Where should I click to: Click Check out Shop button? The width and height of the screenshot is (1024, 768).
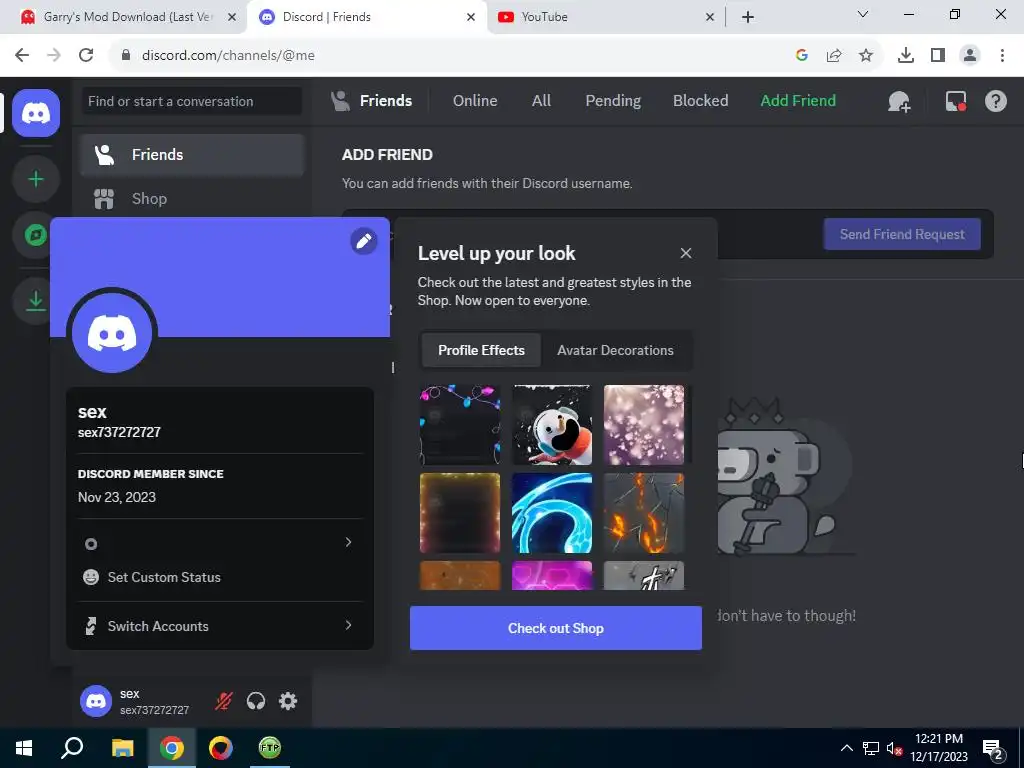(556, 628)
